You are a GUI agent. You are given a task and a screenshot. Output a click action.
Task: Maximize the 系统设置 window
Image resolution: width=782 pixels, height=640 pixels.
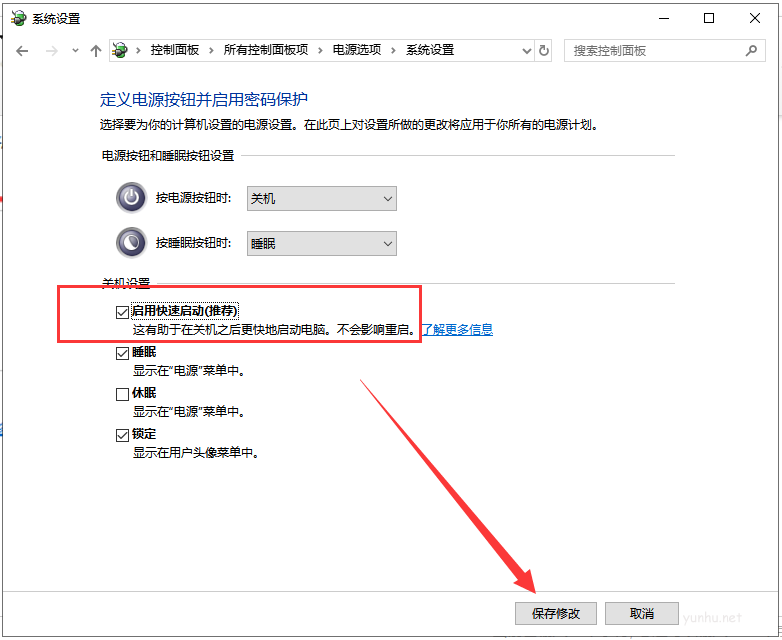pyautogui.click(x=709, y=18)
